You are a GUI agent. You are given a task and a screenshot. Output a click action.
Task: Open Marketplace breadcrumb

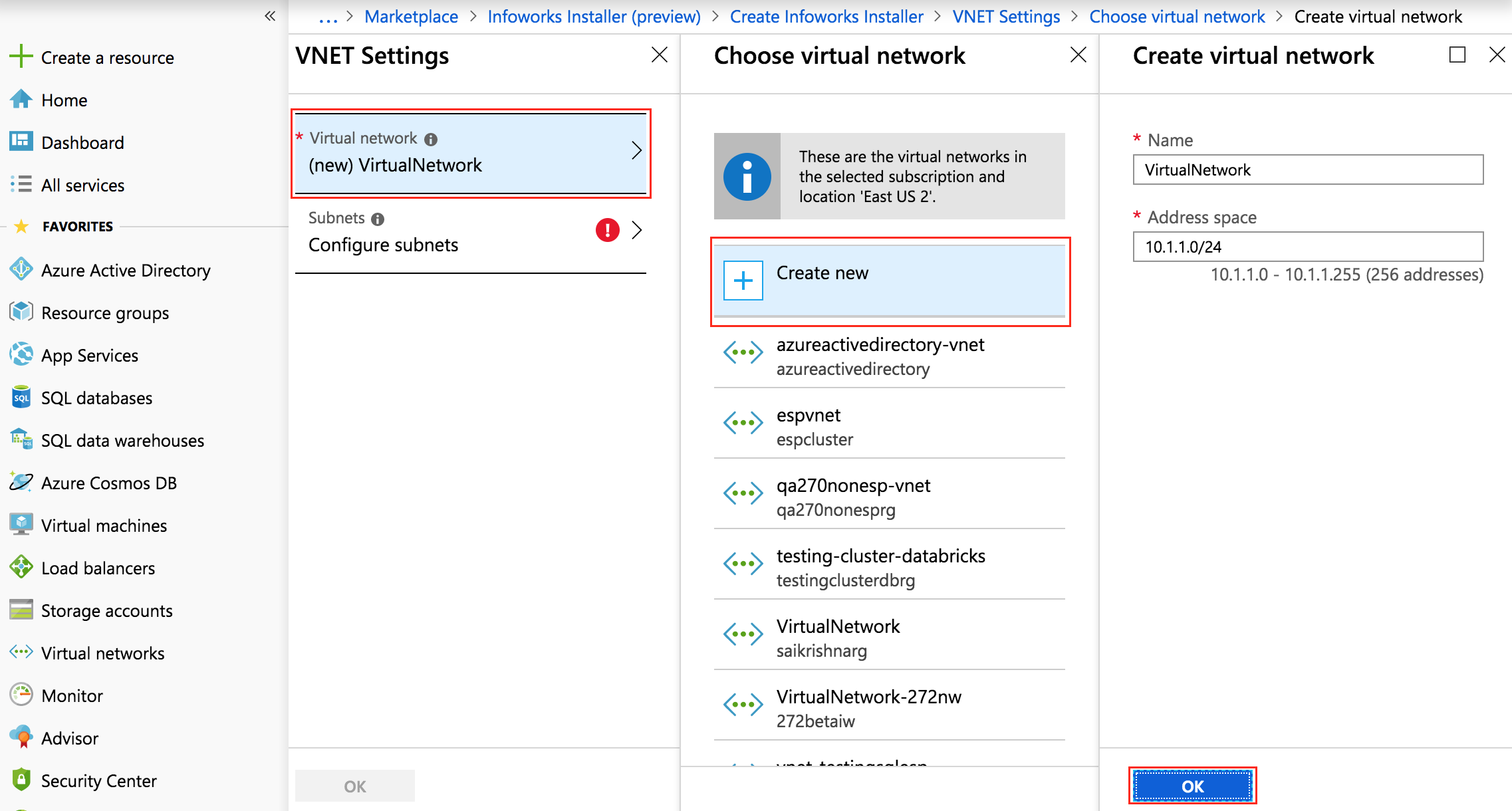click(x=411, y=17)
